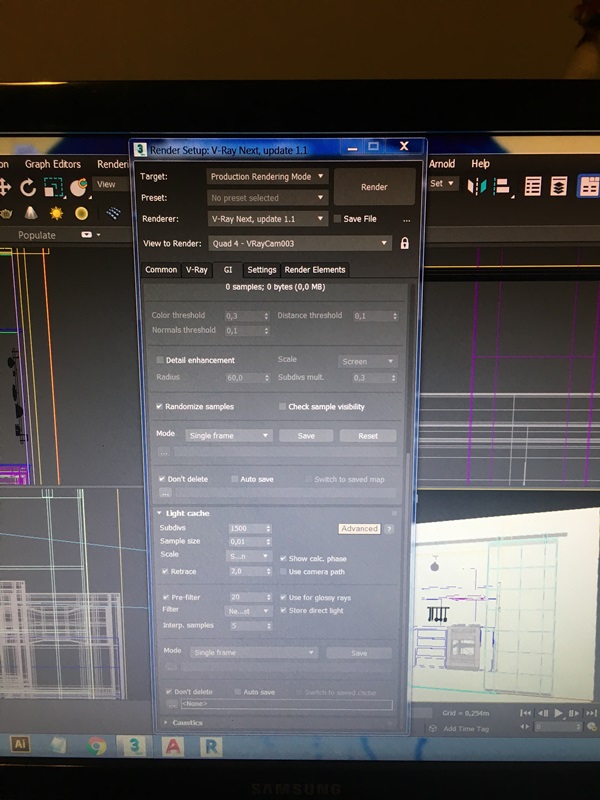The height and width of the screenshot is (800, 600).
Task: Open the Layer Explorer icon
Action: [559, 186]
